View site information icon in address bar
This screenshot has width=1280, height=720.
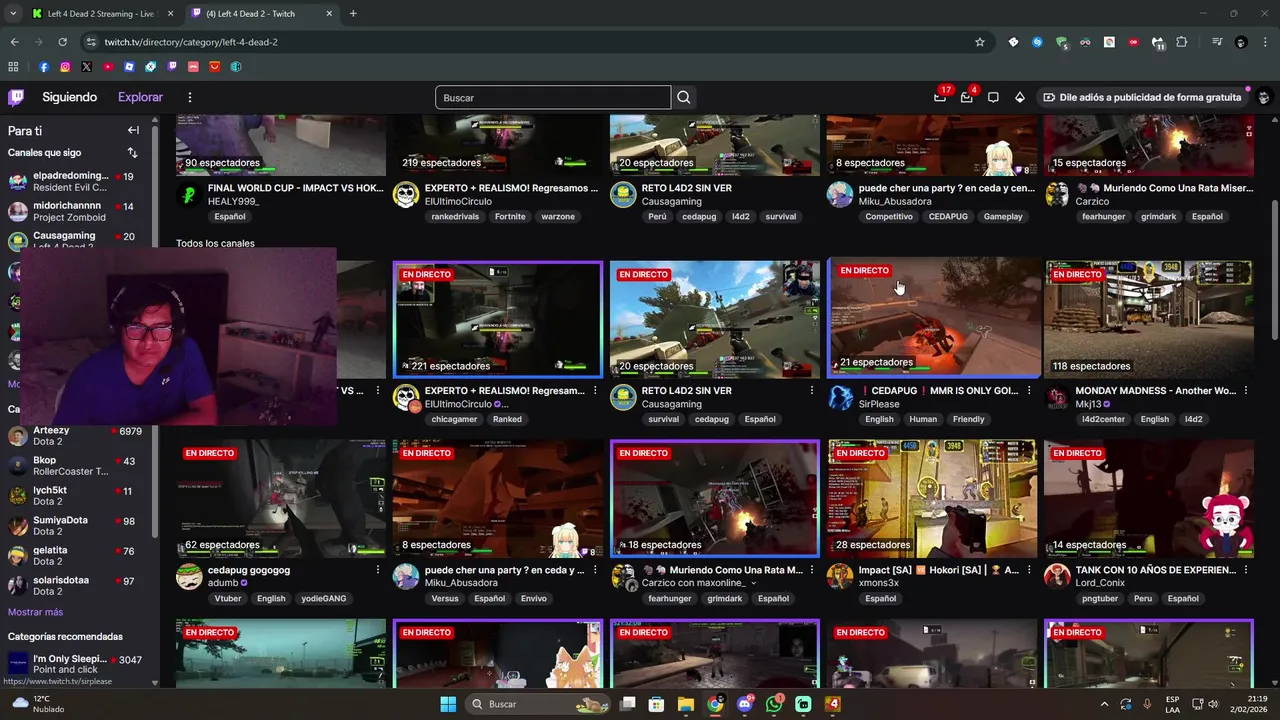tap(91, 42)
